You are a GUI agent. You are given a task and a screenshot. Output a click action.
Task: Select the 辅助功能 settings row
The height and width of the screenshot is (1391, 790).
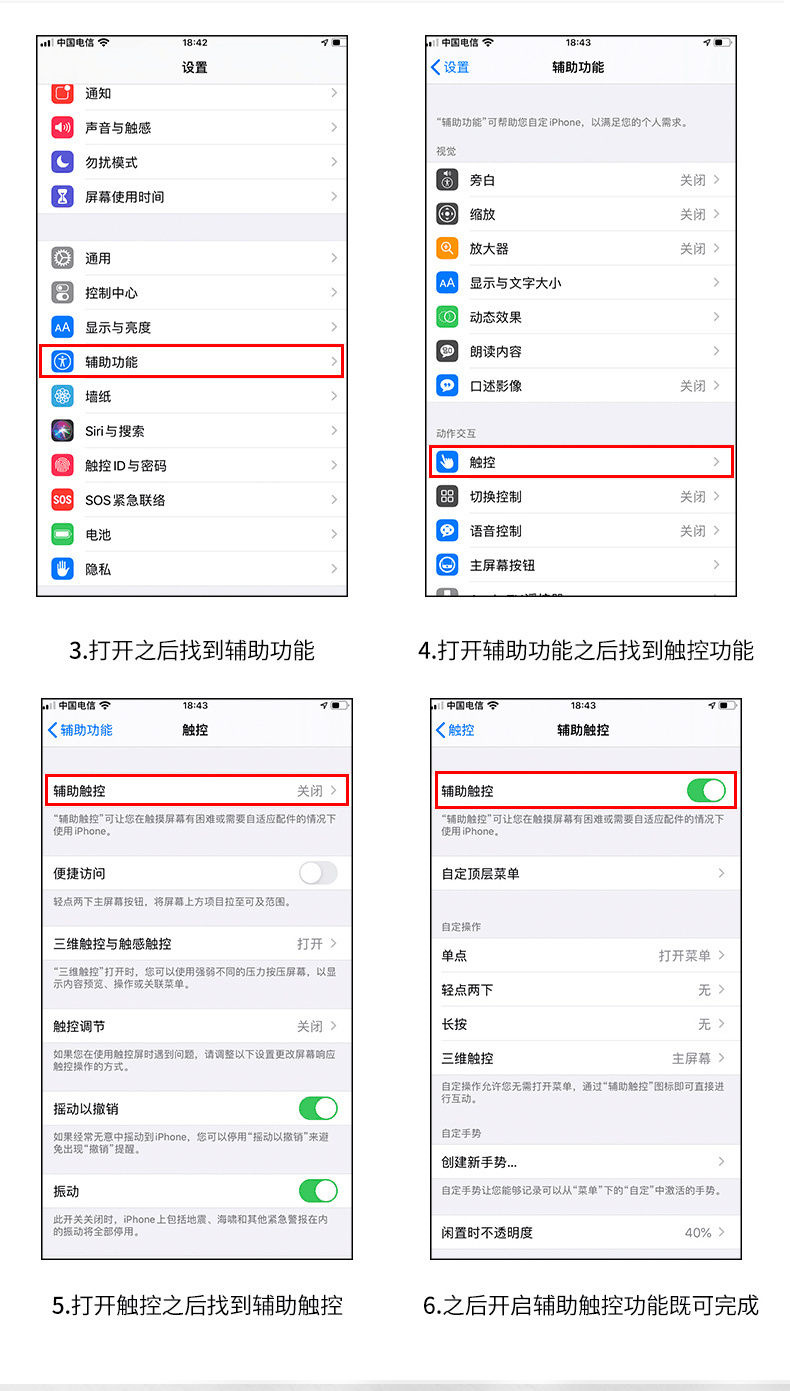[x=192, y=362]
